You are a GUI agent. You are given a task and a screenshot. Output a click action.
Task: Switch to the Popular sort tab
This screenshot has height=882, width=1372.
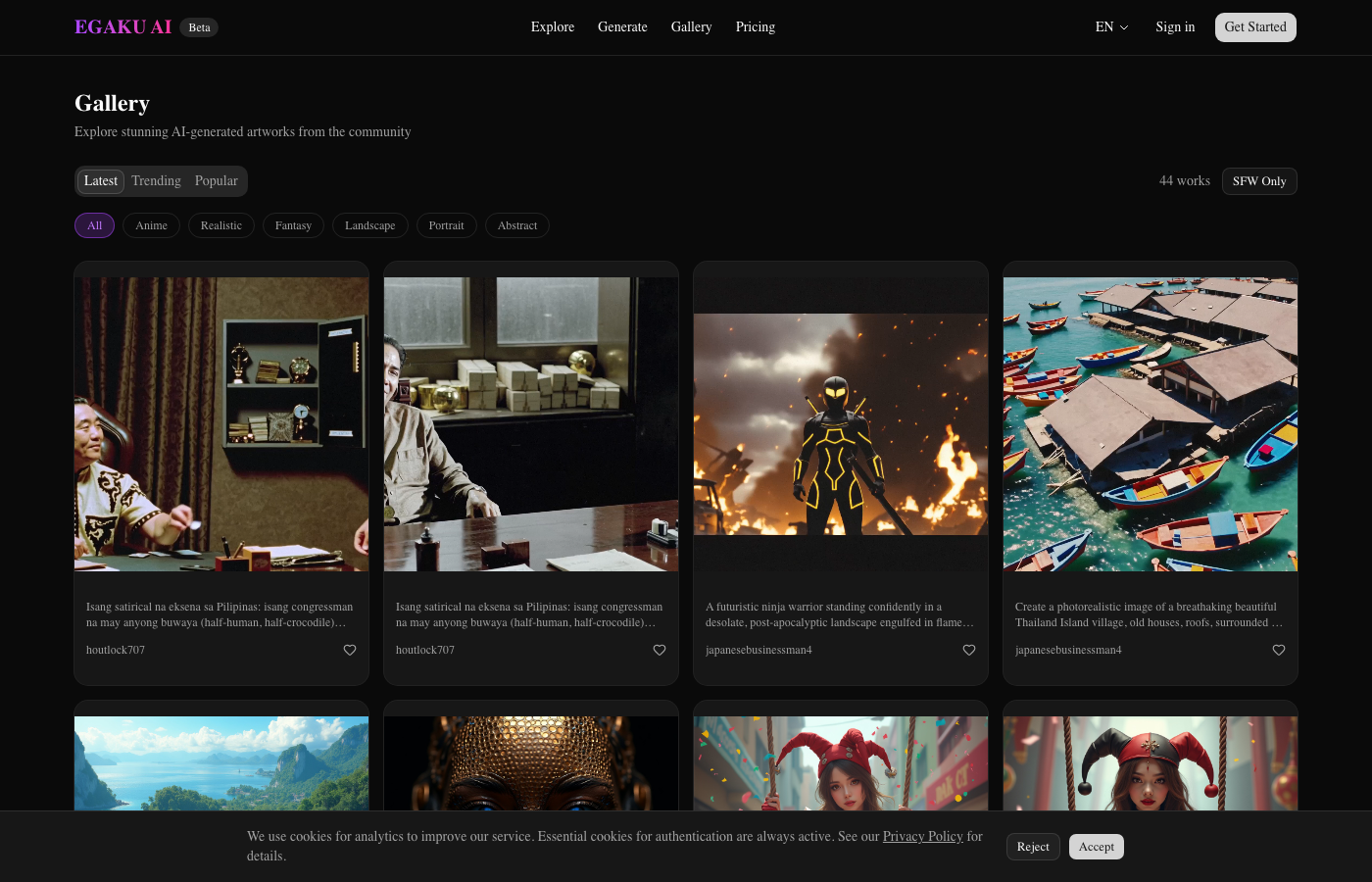pyautogui.click(x=216, y=181)
